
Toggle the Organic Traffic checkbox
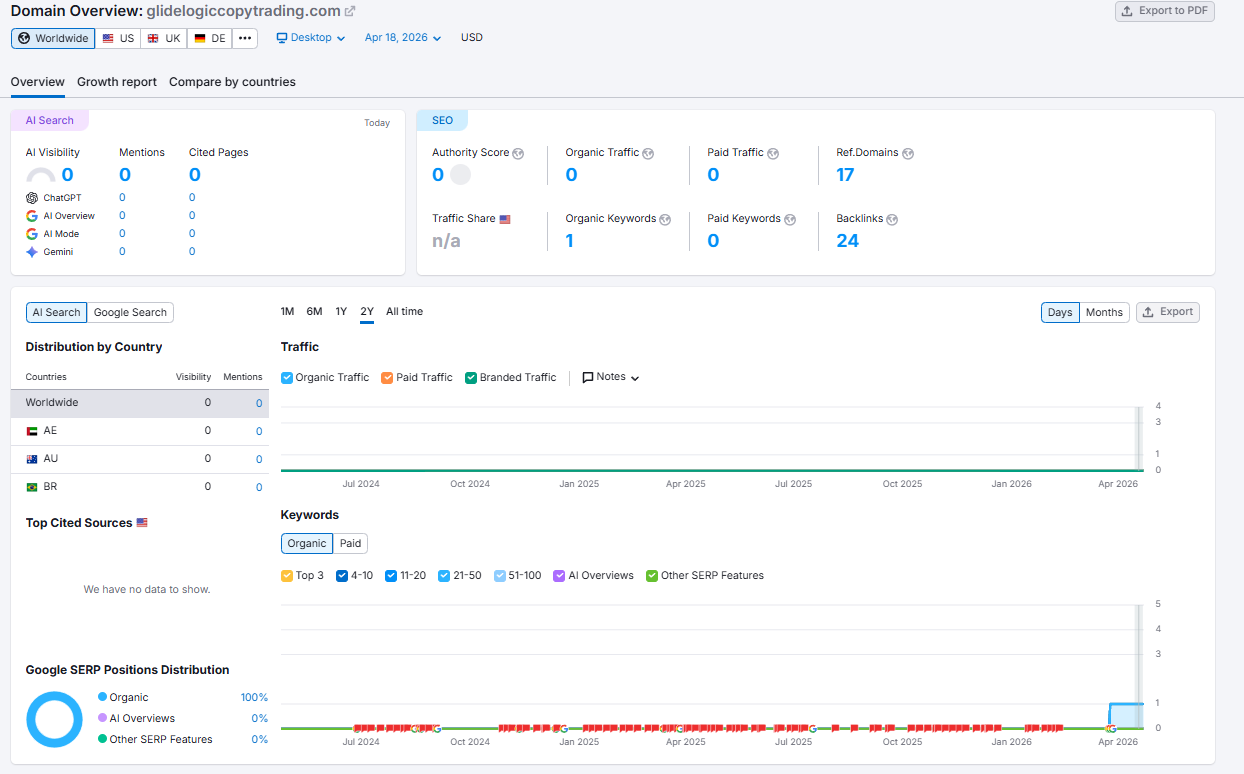pyautogui.click(x=287, y=378)
